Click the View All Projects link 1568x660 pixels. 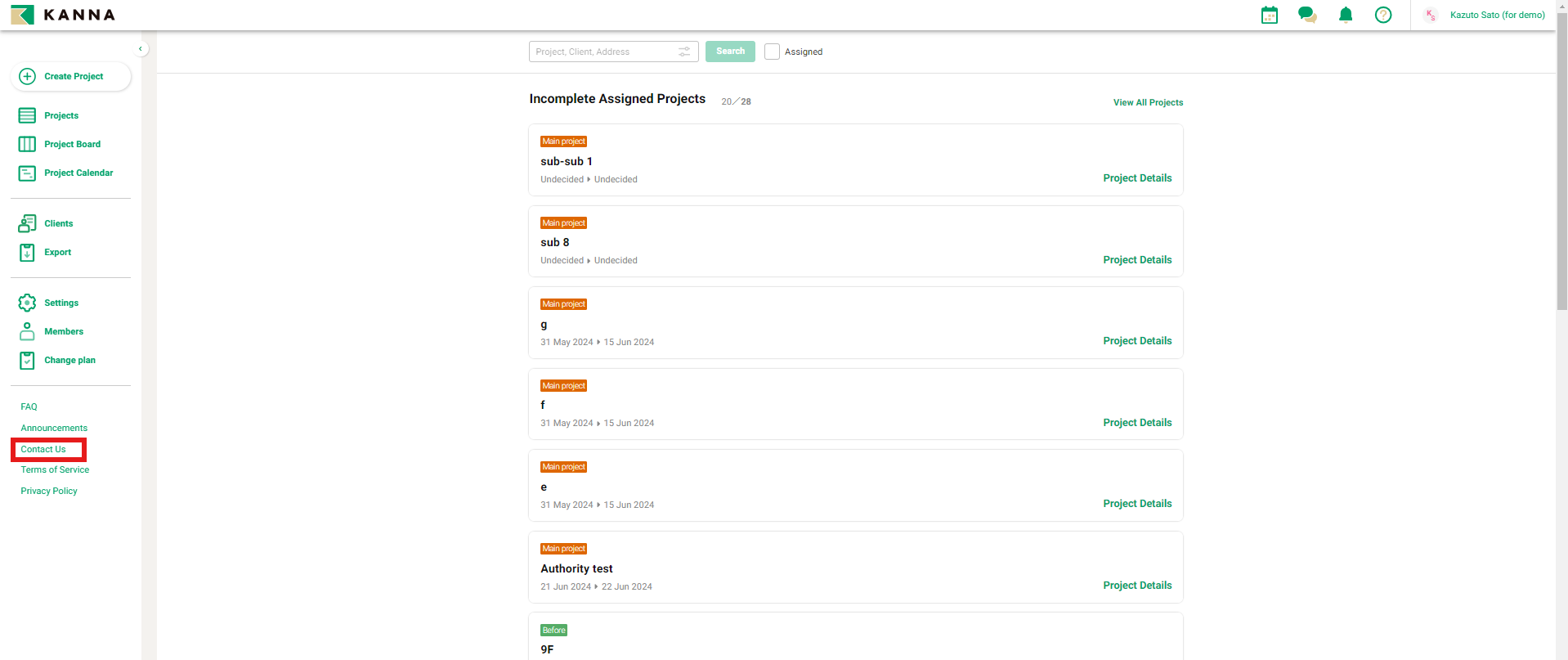pos(1148,102)
